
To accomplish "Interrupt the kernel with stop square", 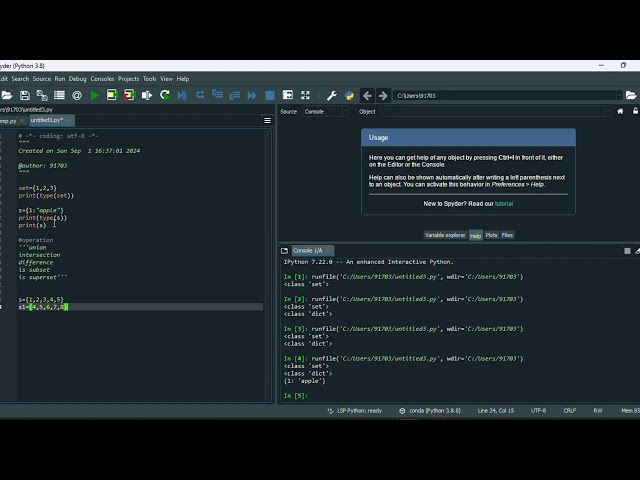I will (627, 251).
